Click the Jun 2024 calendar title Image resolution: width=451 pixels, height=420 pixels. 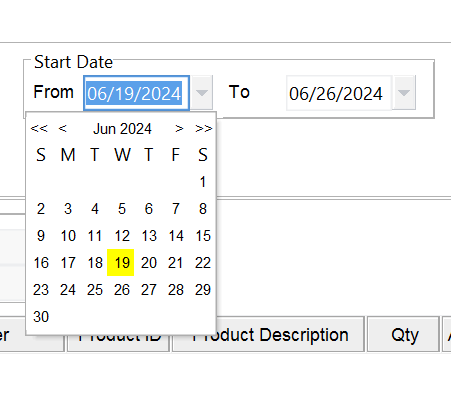(122, 129)
